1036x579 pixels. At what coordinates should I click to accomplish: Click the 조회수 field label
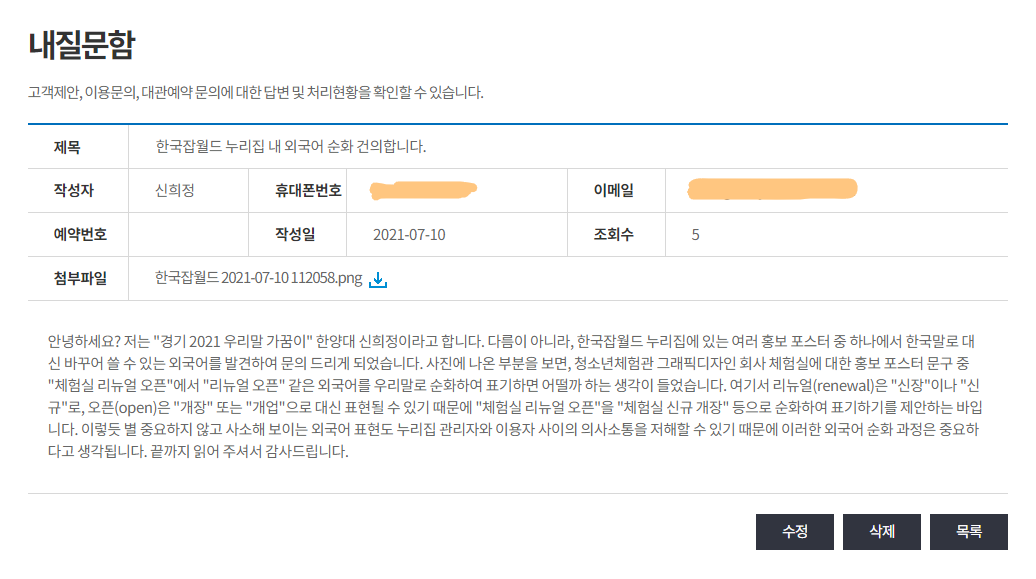[614, 235]
